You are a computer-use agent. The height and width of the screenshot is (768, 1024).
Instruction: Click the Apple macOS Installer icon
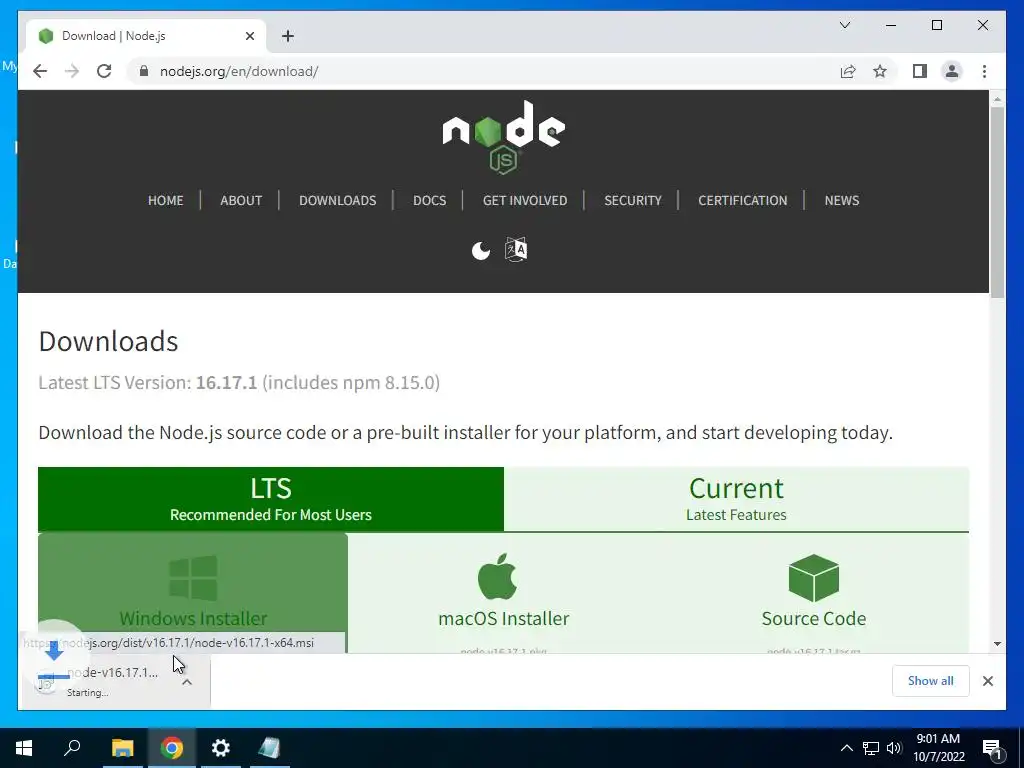pyautogui.click(x=498, y=577)
